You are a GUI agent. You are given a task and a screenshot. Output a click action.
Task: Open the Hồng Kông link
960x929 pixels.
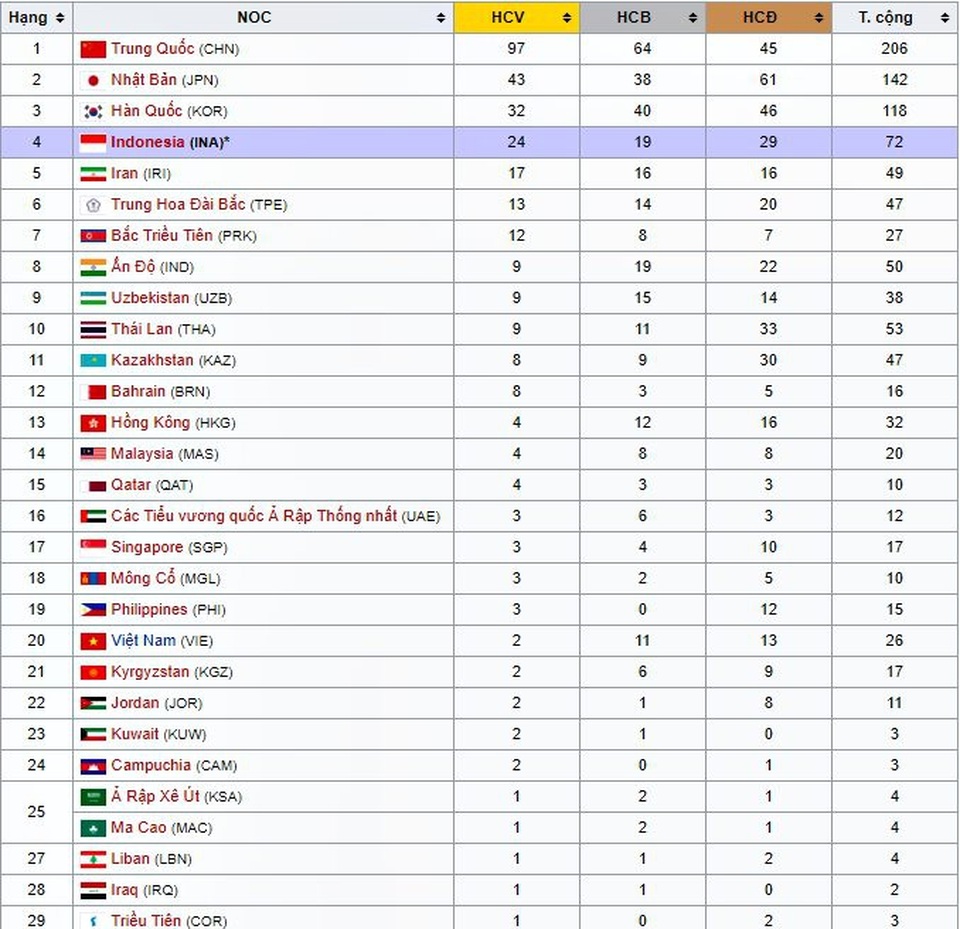point(151,423)
